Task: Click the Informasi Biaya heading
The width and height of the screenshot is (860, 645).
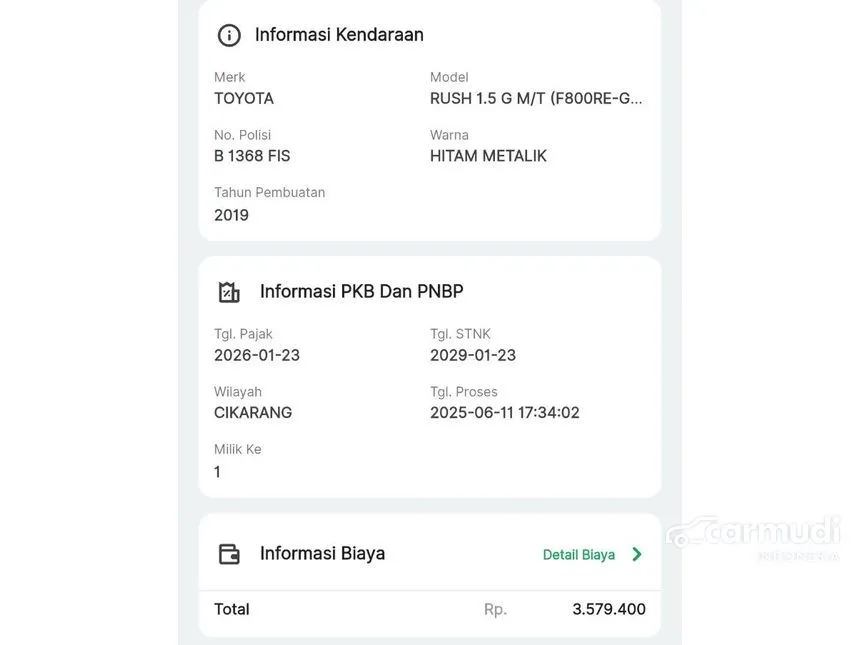Action: [x=322, y=554]
